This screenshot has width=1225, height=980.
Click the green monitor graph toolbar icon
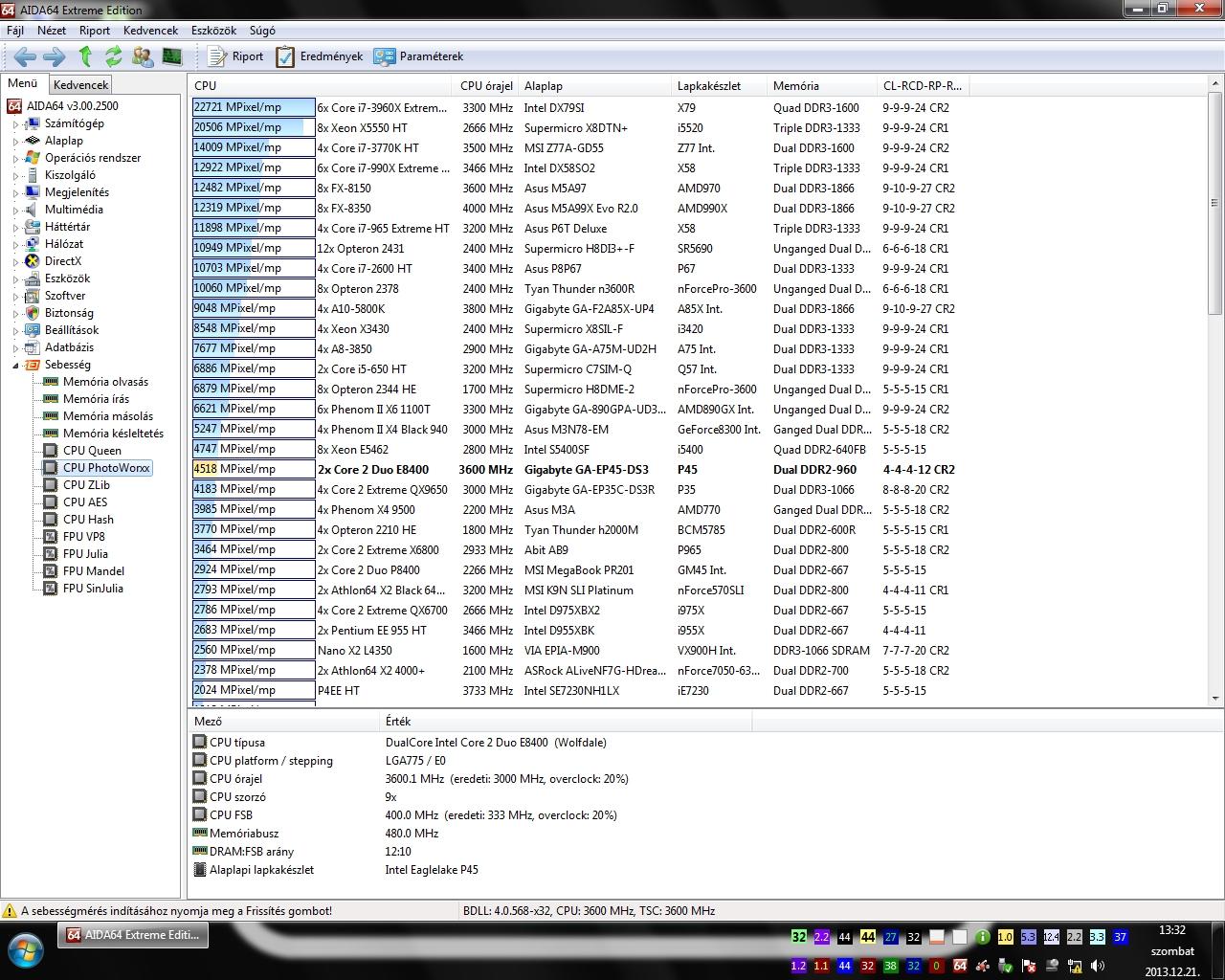click(x=171, y=56)
